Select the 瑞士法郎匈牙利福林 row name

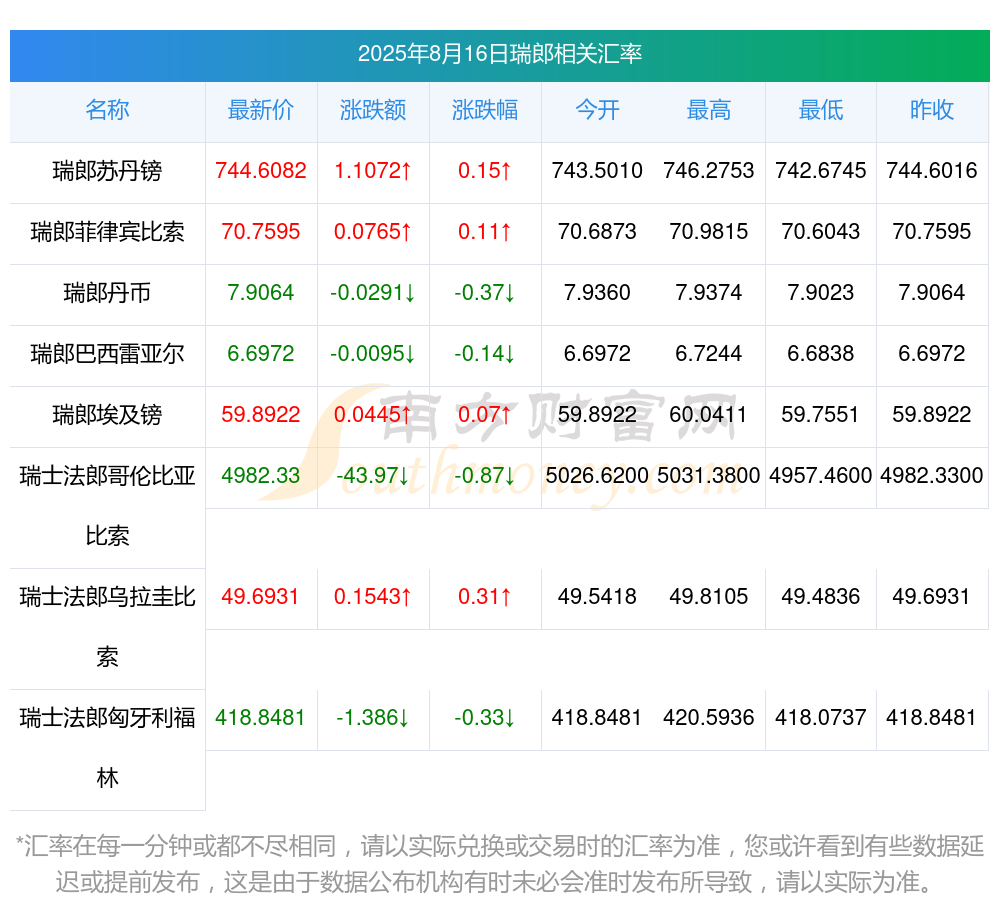point(107,748)
